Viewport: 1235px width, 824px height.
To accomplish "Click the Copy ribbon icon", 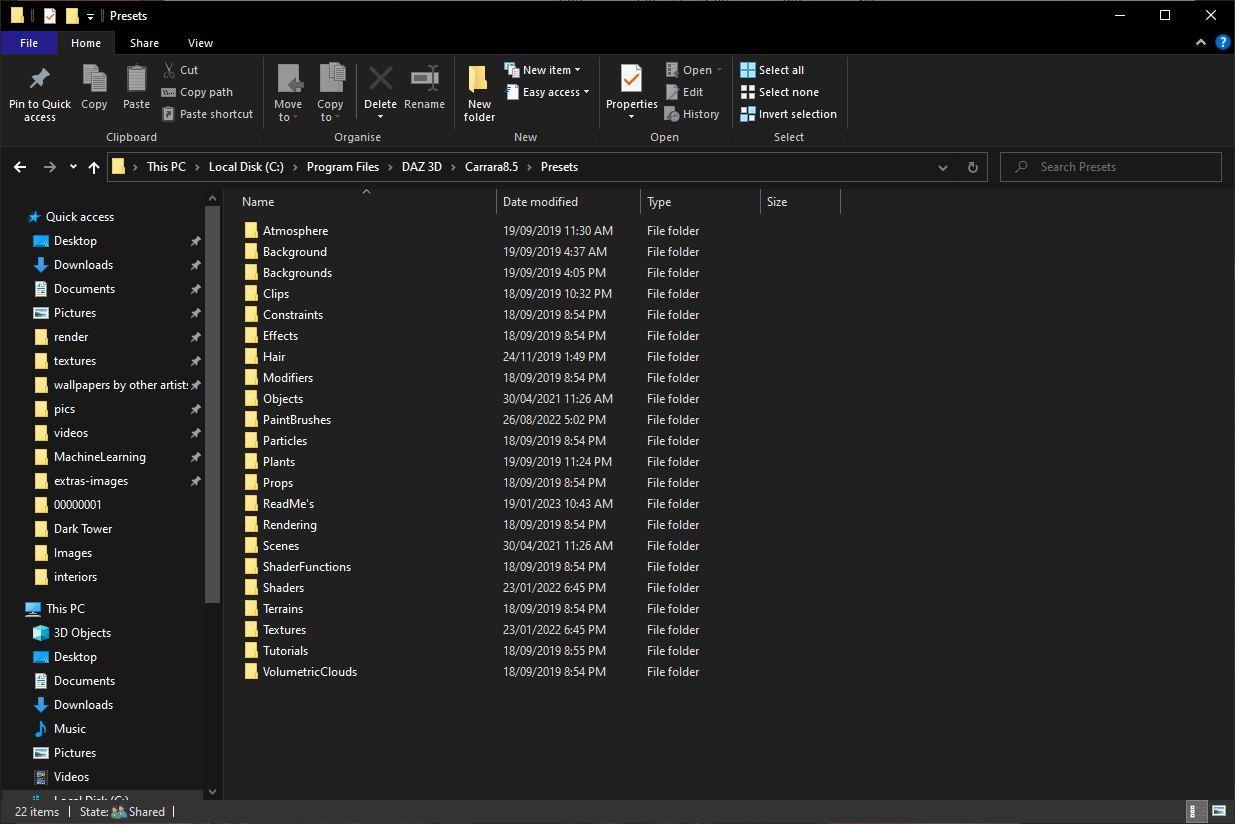I will pyautogui.click(x=94, y=79).
